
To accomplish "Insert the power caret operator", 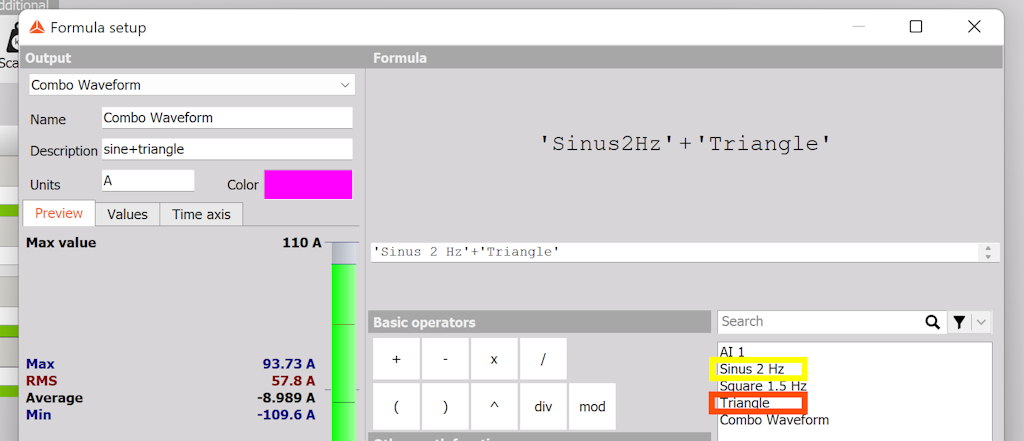I will (x=494, y=406).
